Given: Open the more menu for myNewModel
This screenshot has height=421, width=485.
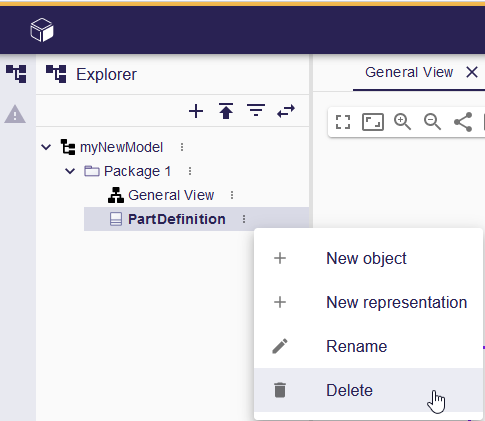Looking at the screenshot, I should [x=182, y=147].
